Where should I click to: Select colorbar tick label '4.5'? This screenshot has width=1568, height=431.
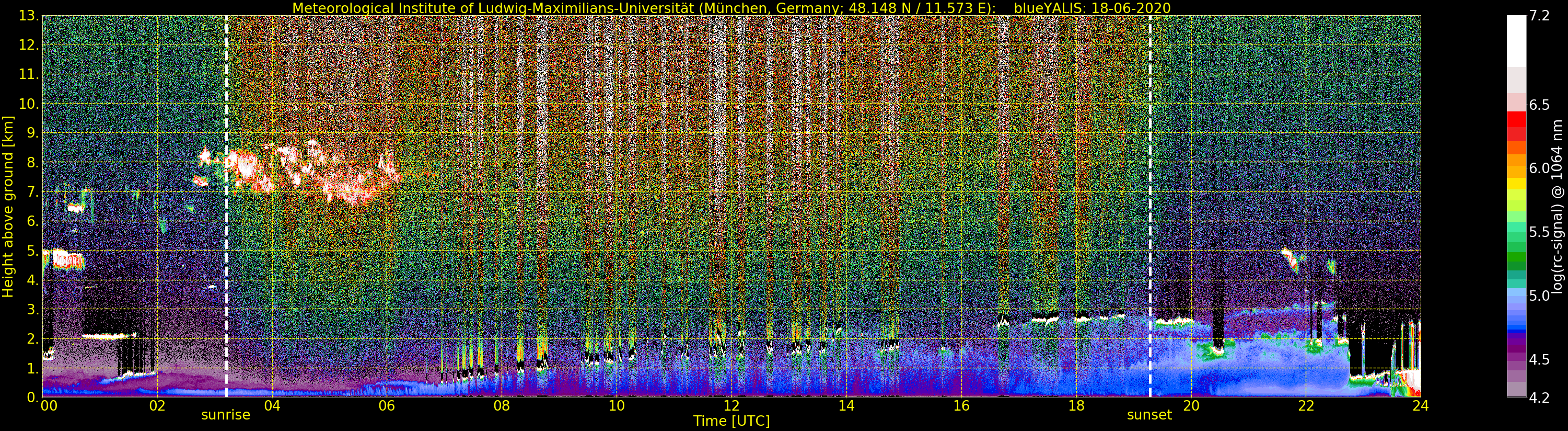pos(1539,359)
